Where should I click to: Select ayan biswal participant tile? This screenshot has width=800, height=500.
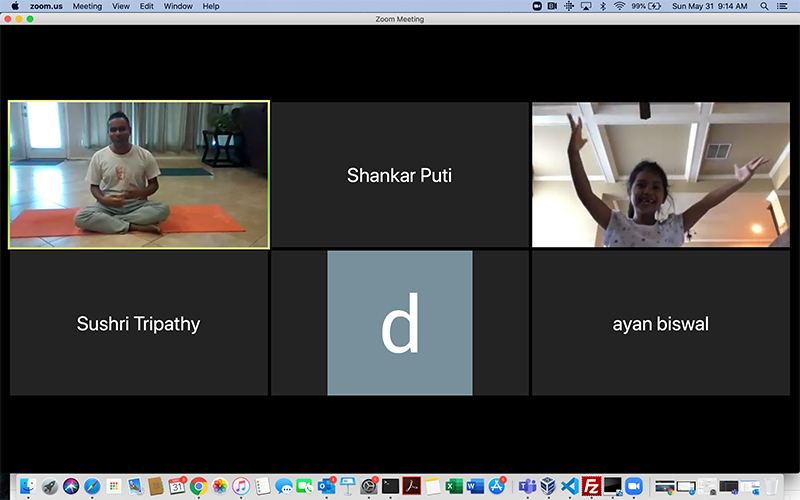(x=661, y=323)
